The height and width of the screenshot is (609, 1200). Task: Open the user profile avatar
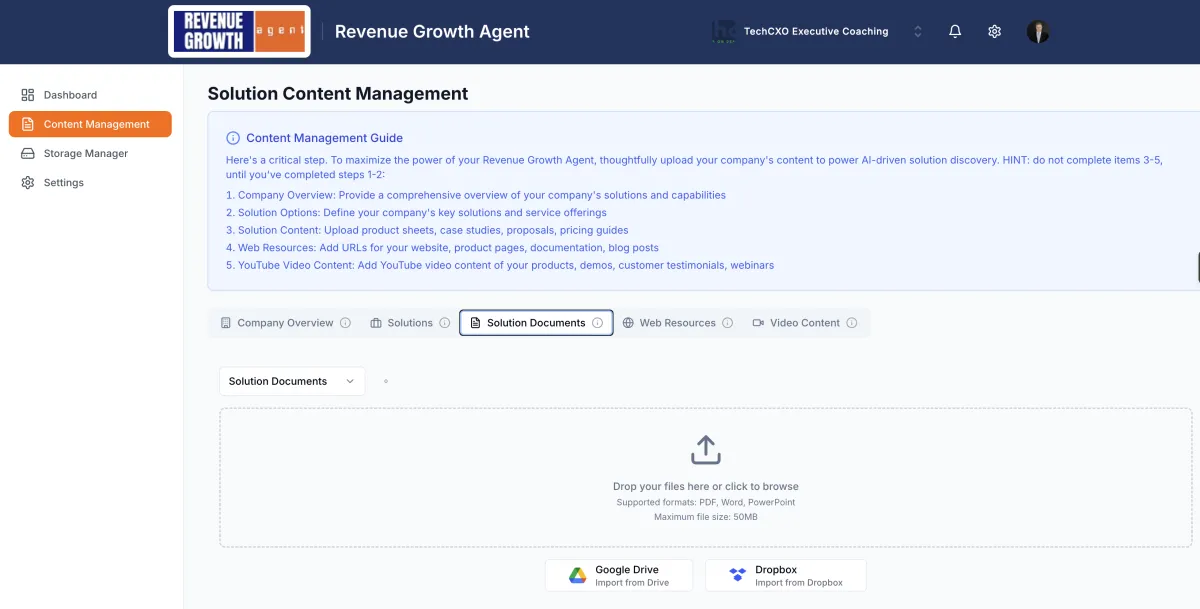[1038, 31]
